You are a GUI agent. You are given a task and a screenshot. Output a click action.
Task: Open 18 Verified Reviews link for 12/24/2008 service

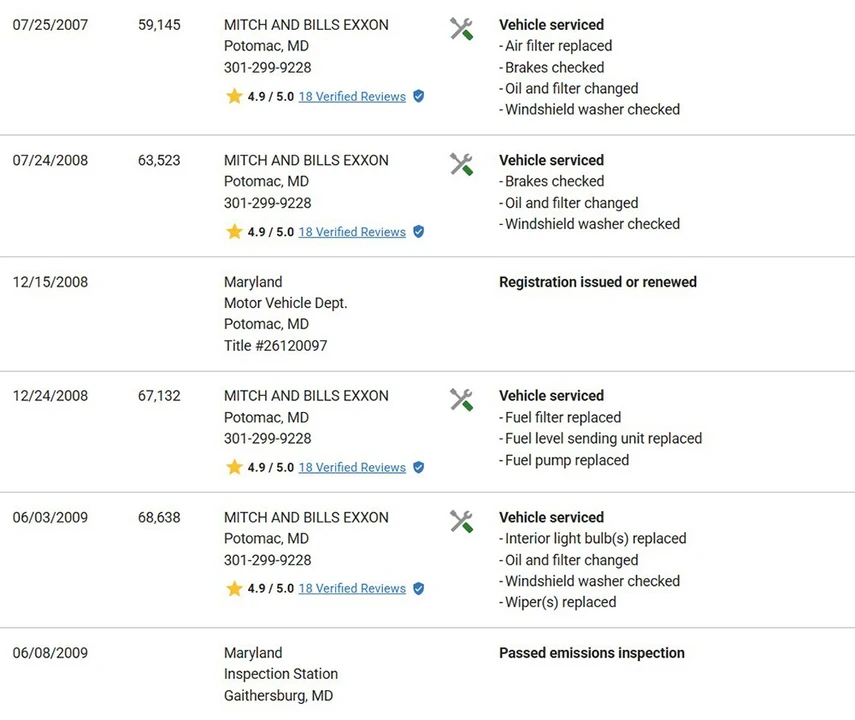point(352,467)
